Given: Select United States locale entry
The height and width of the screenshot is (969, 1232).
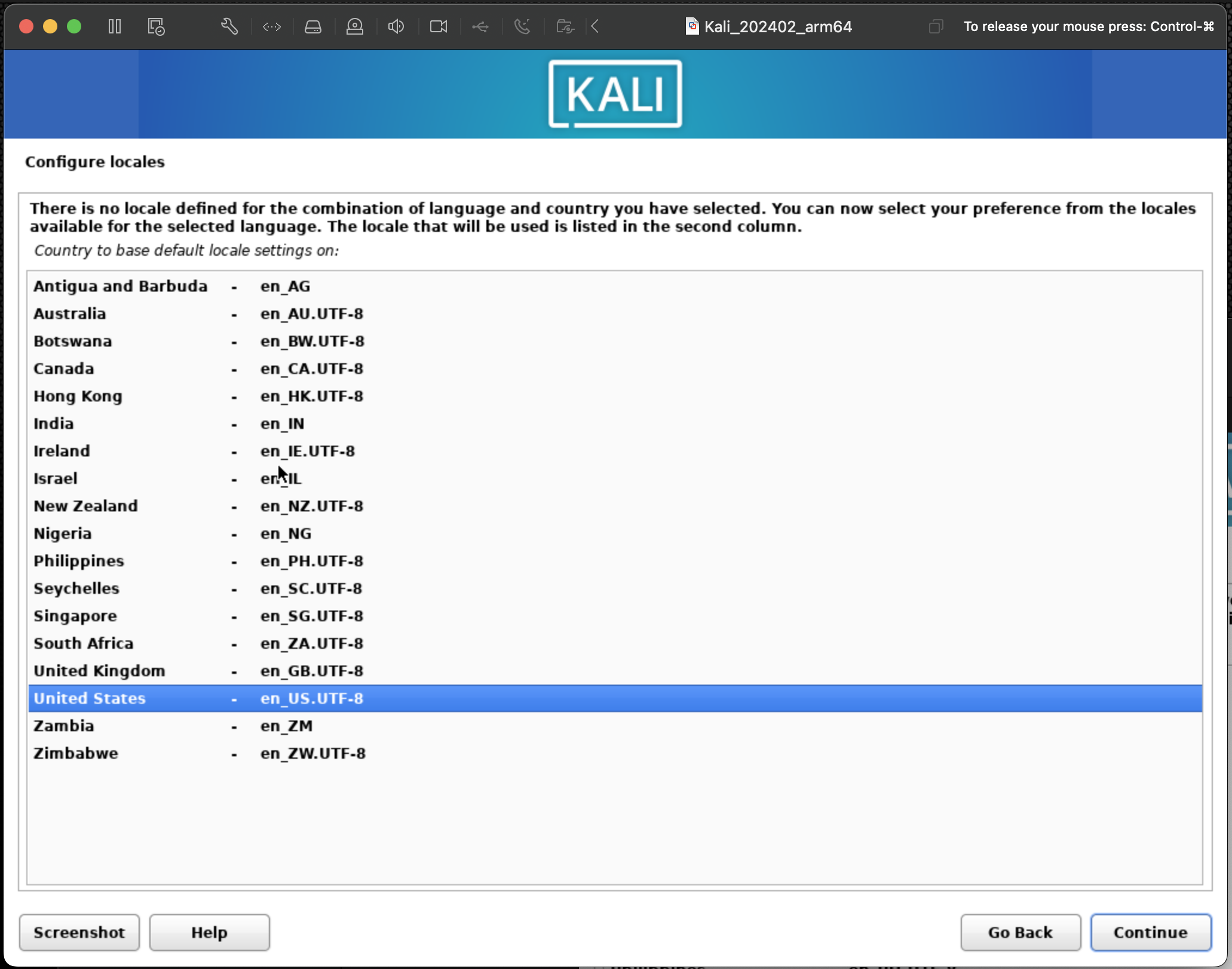Looking at the screenshot, I should [615, 698].
